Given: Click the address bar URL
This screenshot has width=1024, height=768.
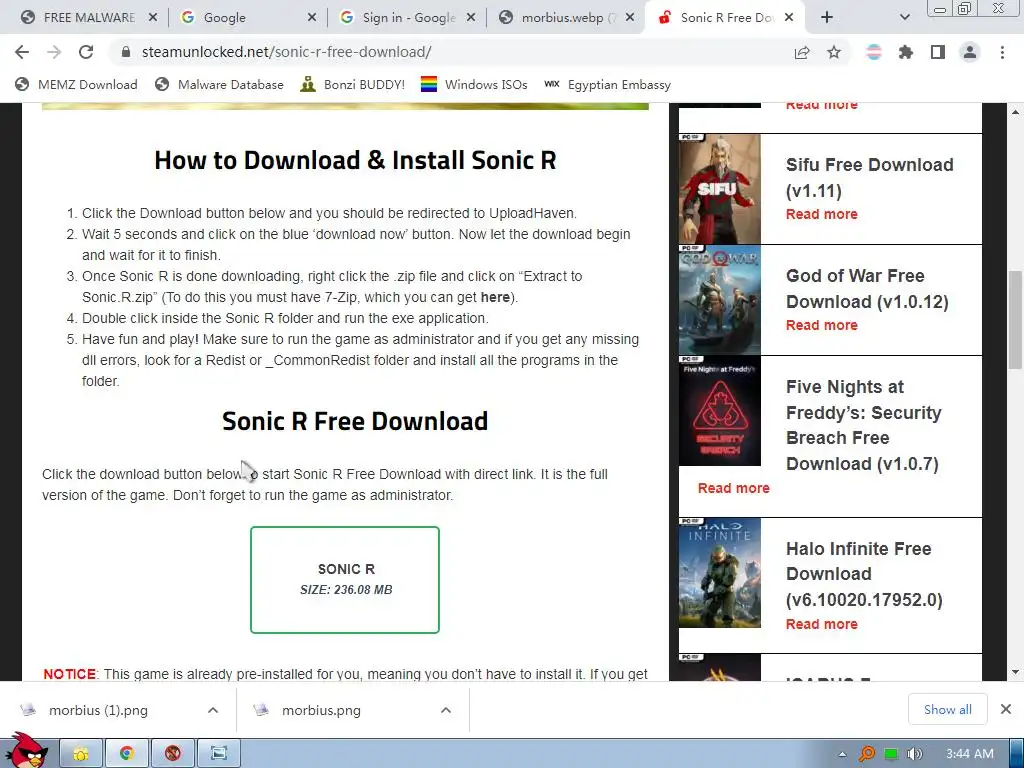Looking at the screenshot, I should click(287, 52).
